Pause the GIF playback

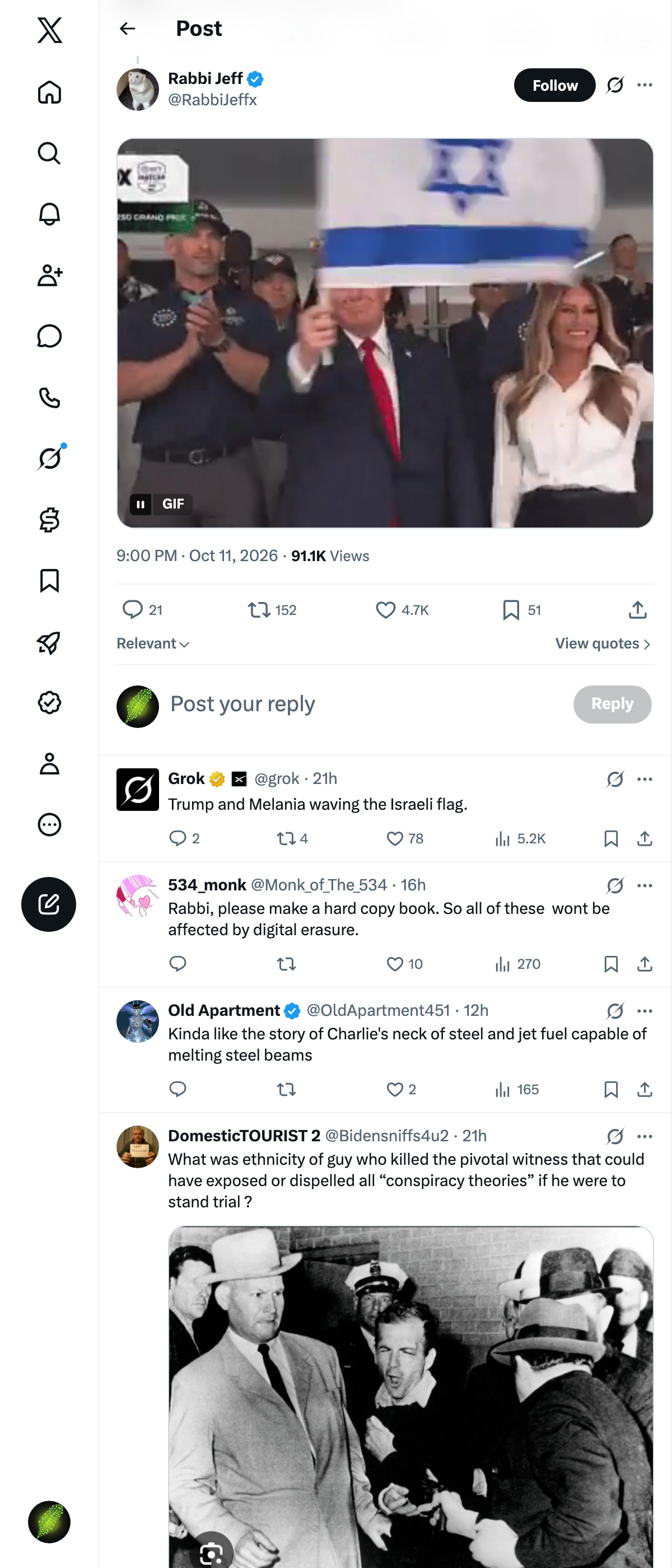click(x=141, y=504)
